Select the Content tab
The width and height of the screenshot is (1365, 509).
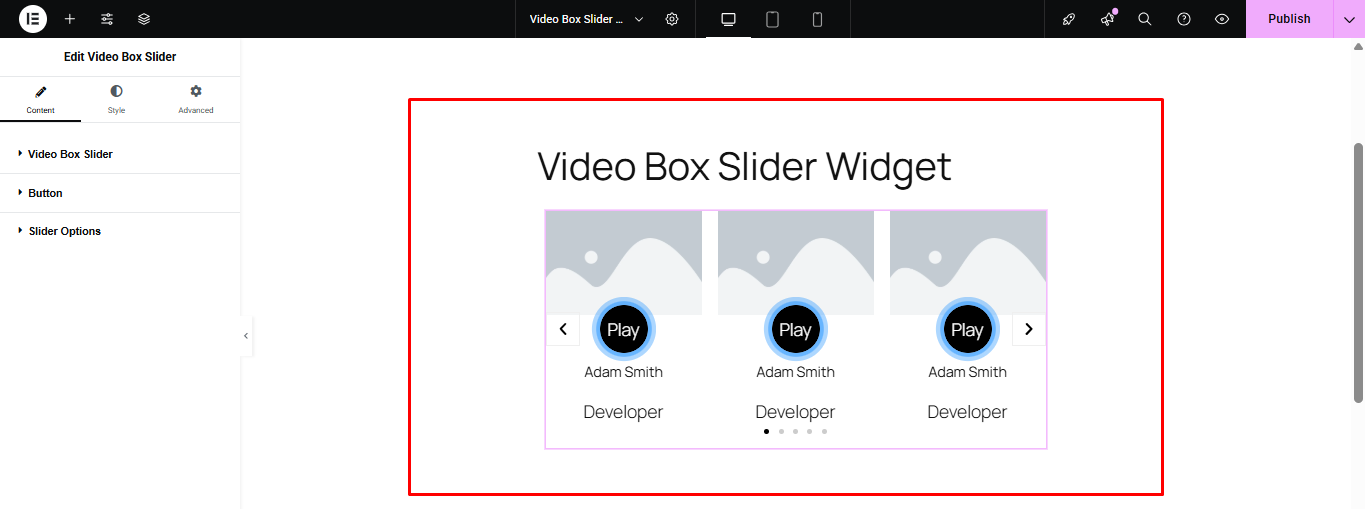click(41, 100)
